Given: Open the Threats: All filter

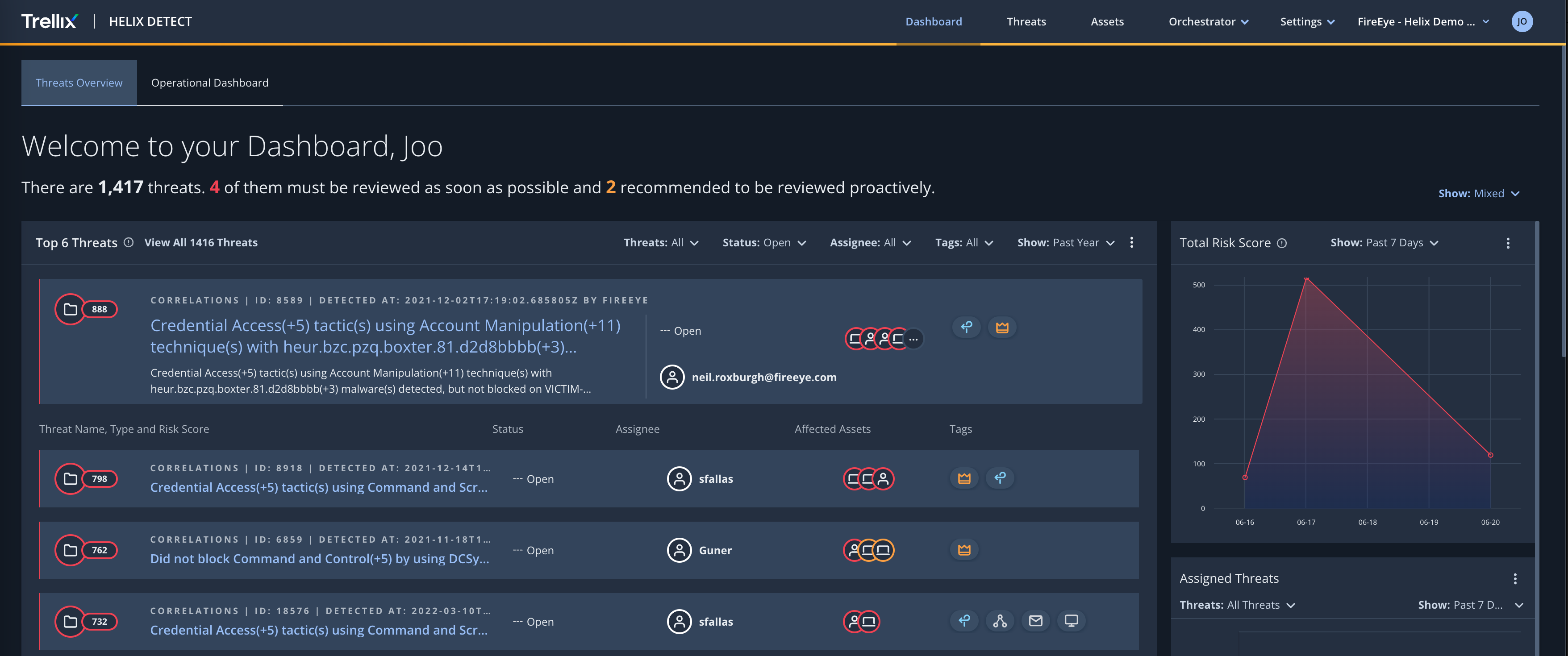Looking at the screenshot, I should click(x=661, y=242).
